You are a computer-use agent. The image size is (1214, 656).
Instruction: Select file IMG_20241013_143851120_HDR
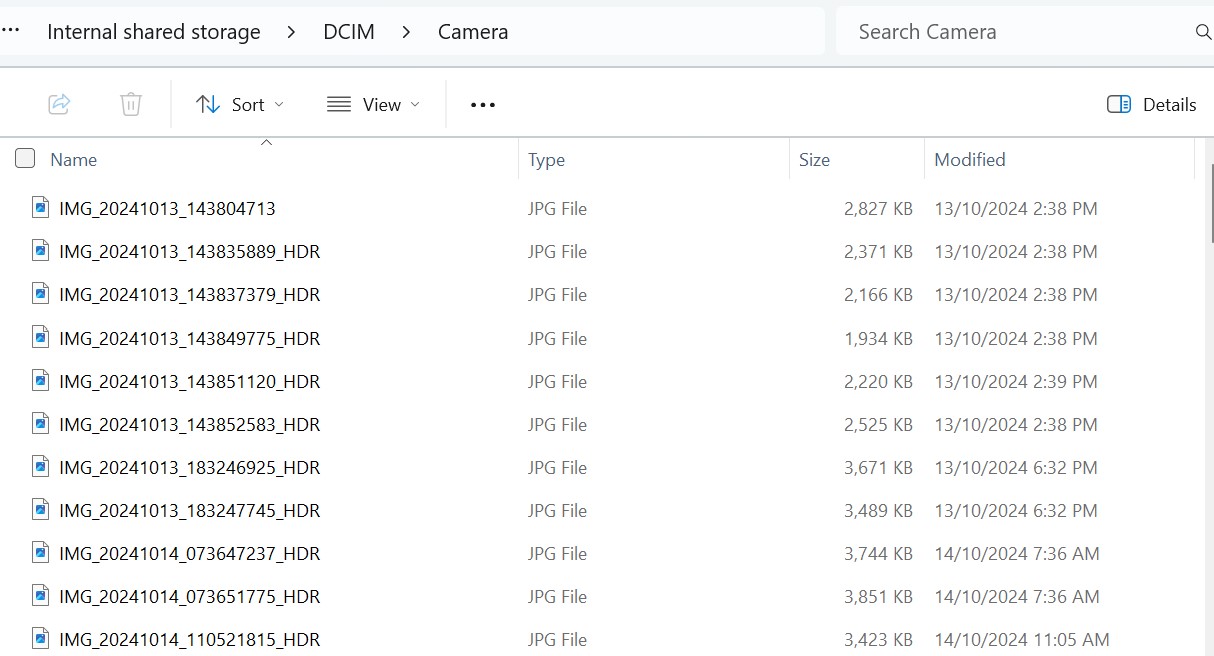(x=189, y=381)
